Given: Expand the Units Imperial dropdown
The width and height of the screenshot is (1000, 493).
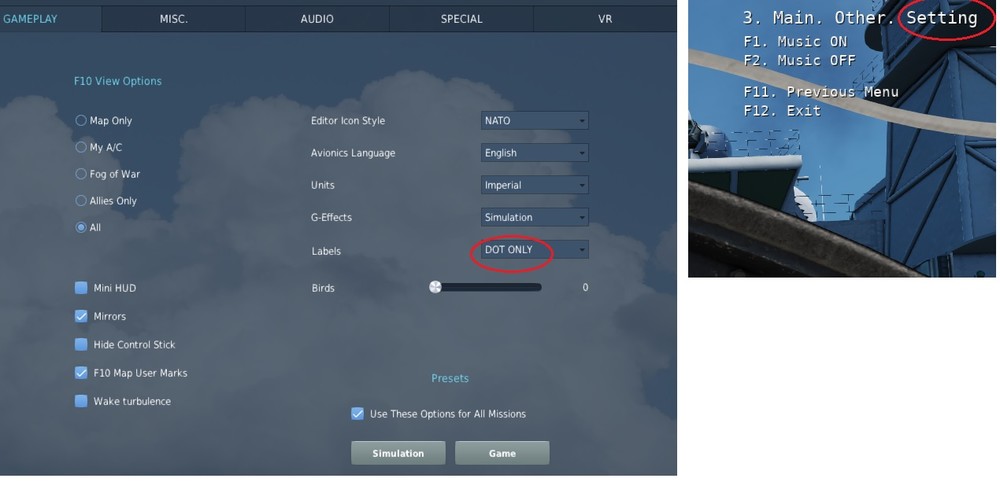Looking at the screenshot, I should point(534,185).
